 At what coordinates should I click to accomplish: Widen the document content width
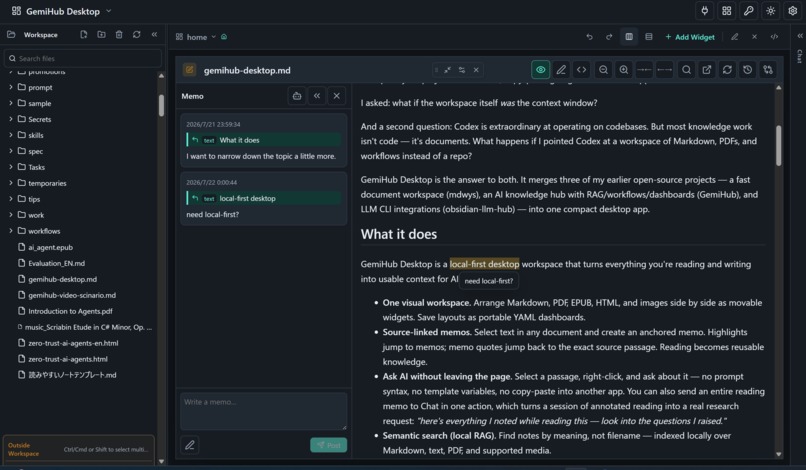click(664, 70)
